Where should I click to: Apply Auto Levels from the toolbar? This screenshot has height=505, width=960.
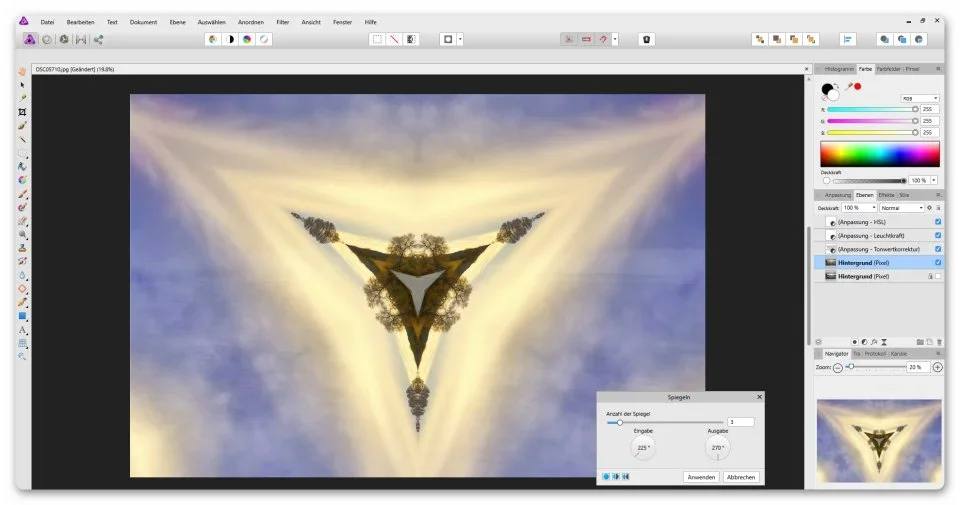(212, 39)
